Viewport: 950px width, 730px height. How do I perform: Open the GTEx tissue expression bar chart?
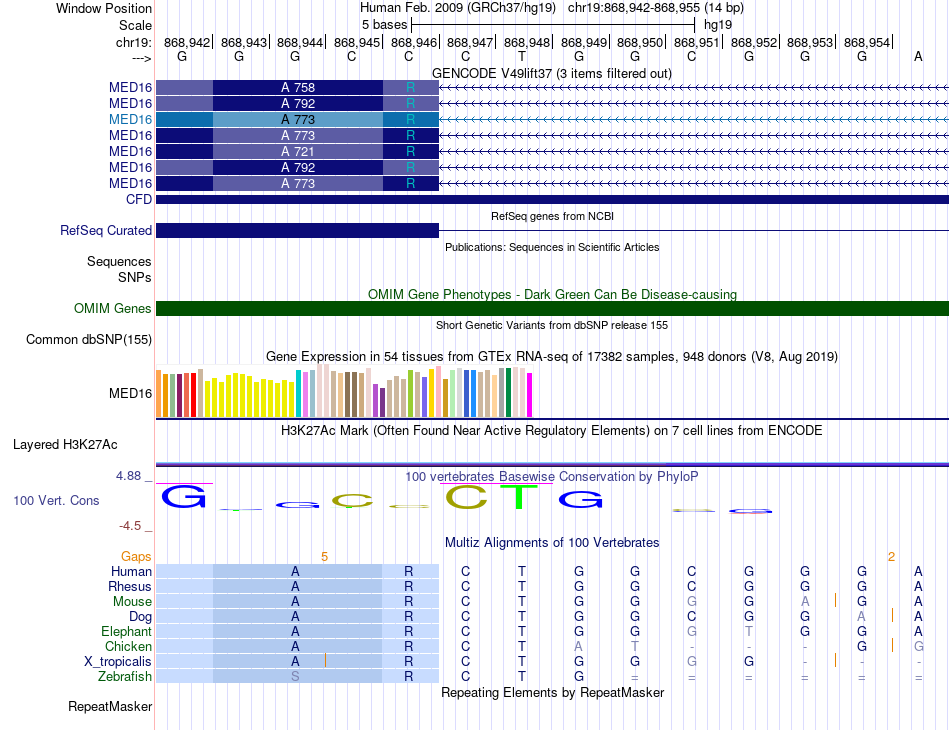(344, 391)
